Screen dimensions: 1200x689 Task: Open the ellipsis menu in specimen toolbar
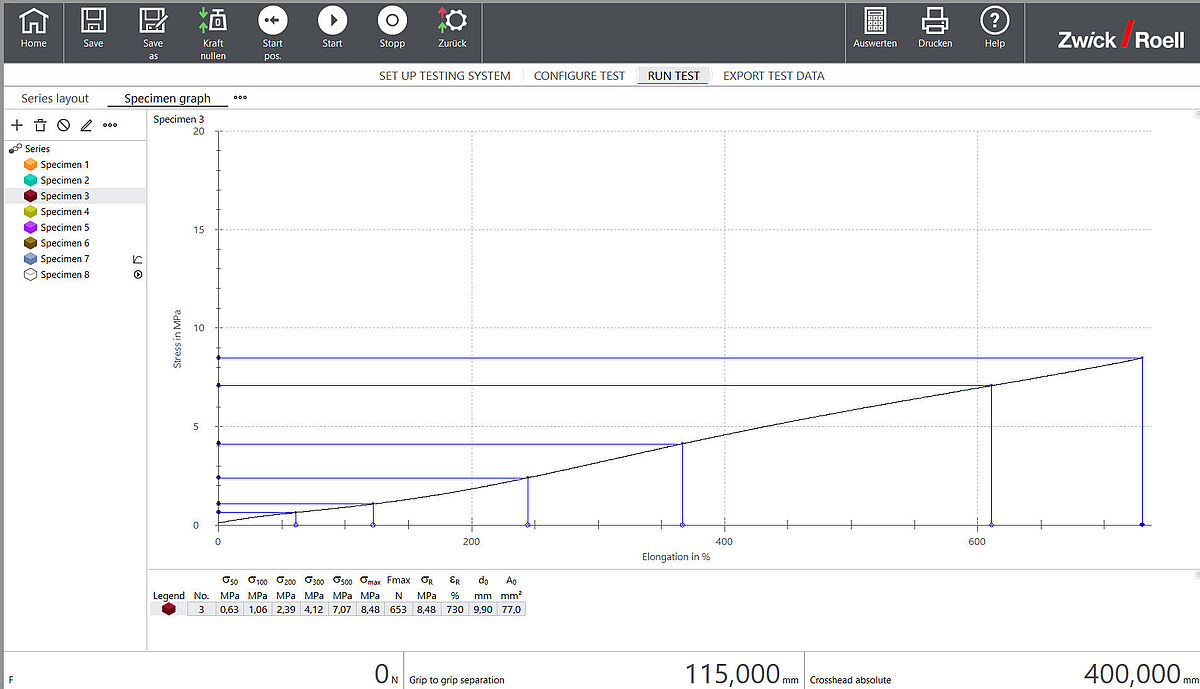click(x=110, y=125)
